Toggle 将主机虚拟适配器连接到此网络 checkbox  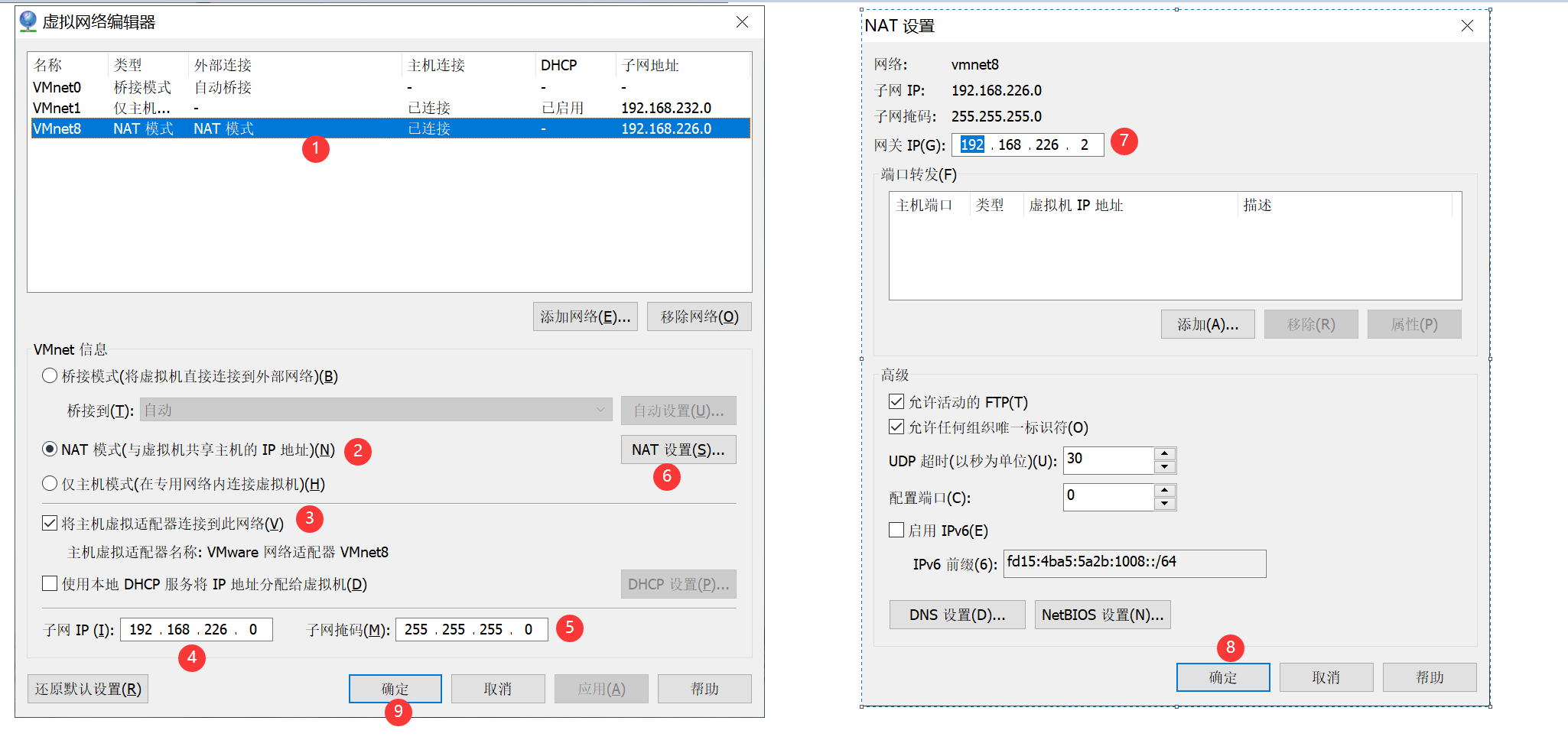click(x=50, y=523)
